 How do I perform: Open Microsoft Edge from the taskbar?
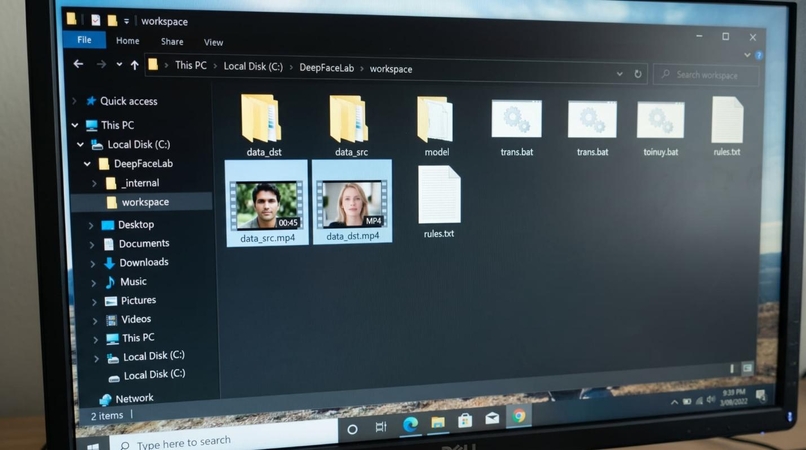pos(410,424)
